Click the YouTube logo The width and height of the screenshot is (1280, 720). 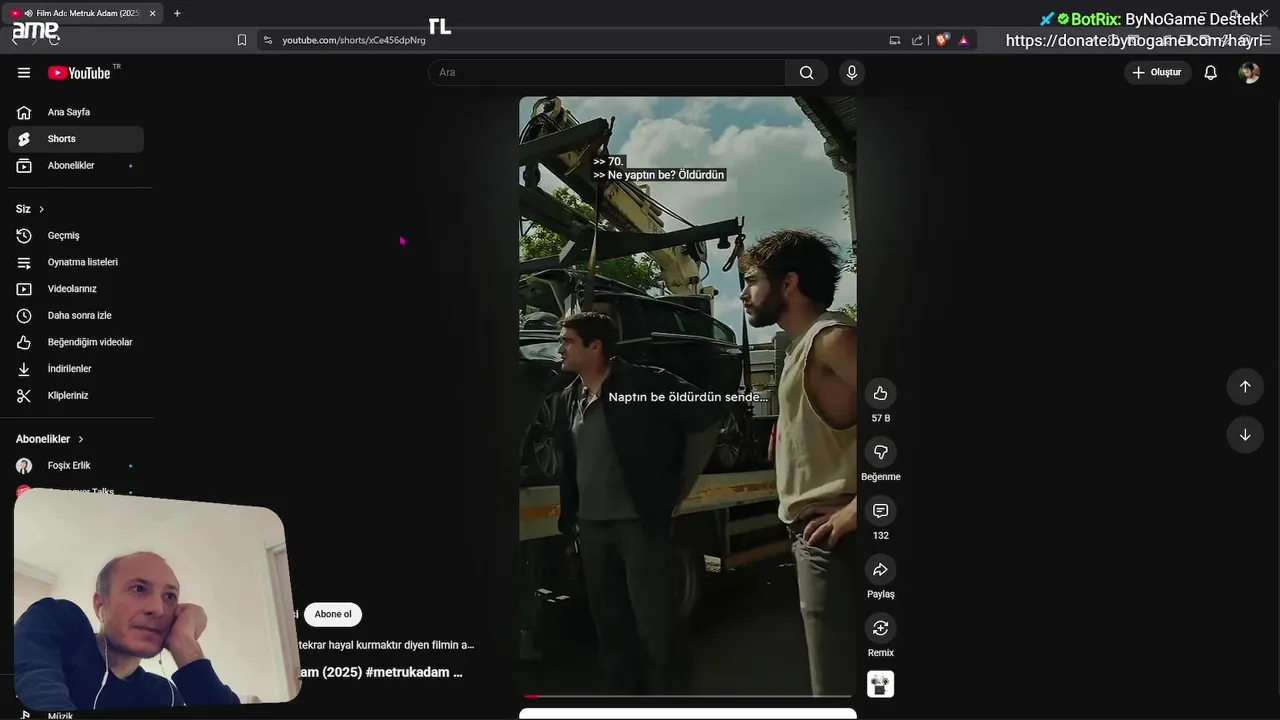(x=79, y=72)
